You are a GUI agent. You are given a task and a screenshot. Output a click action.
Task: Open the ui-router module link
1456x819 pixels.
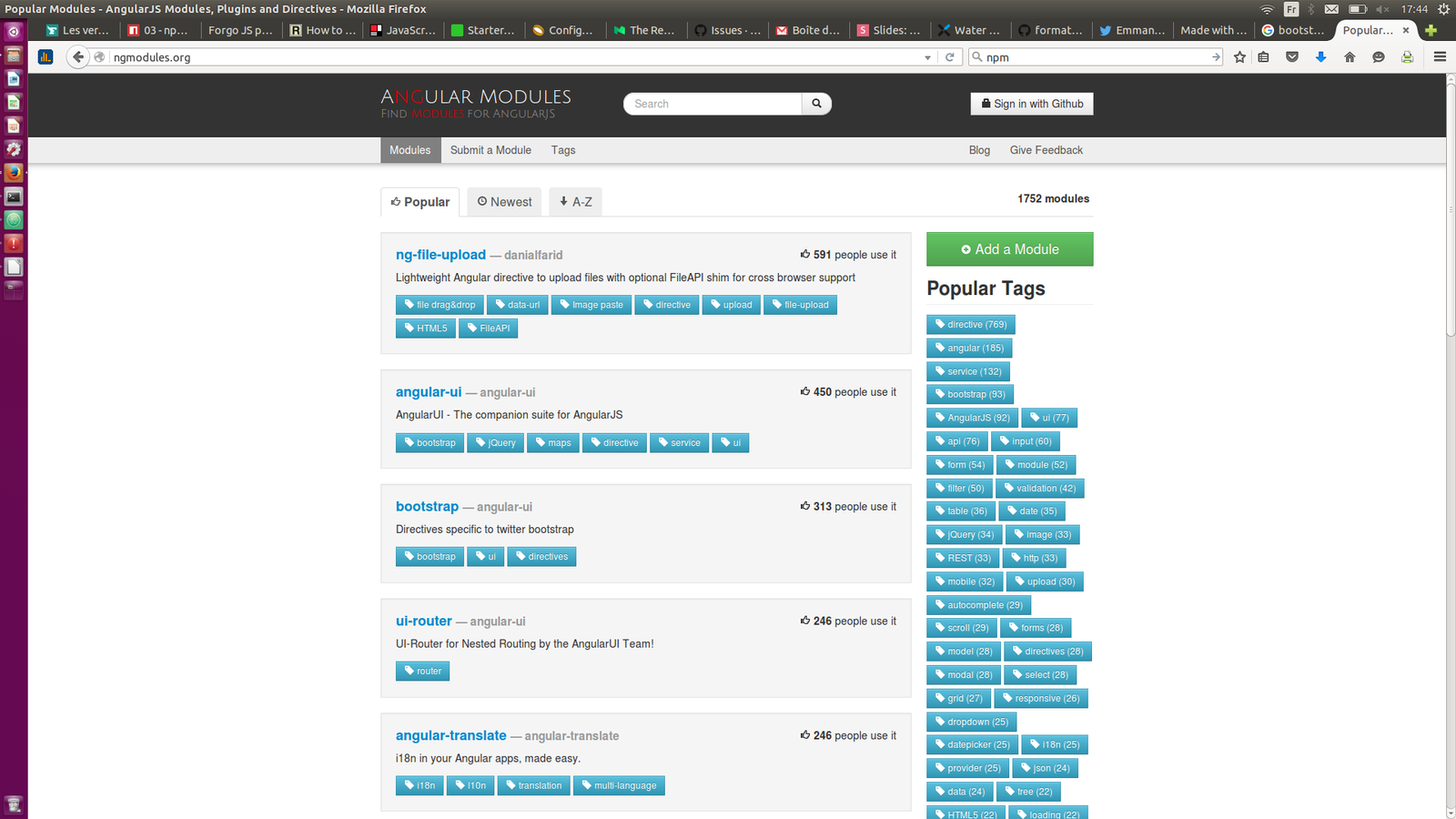424,621
